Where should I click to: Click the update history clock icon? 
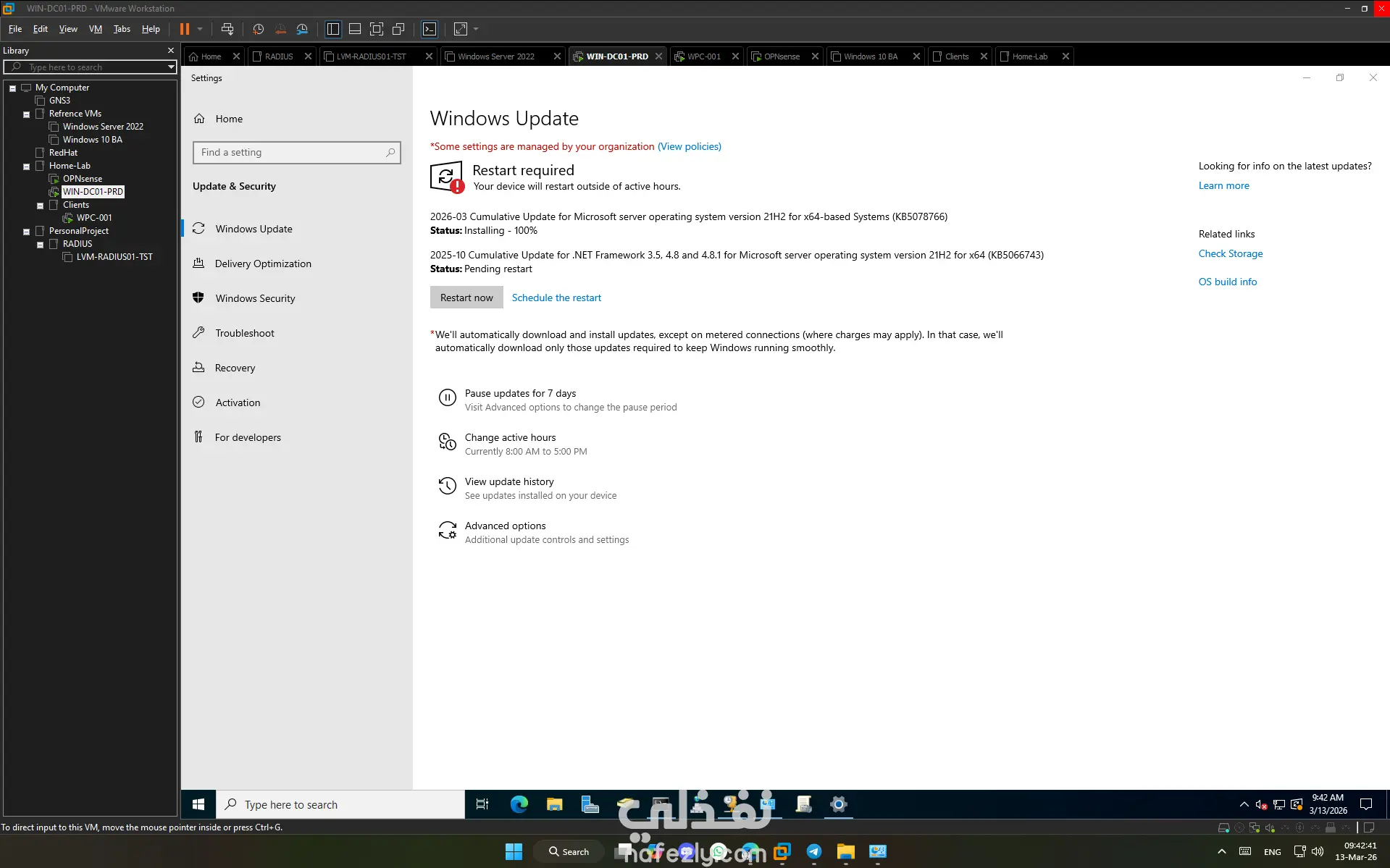pos(448,486)
